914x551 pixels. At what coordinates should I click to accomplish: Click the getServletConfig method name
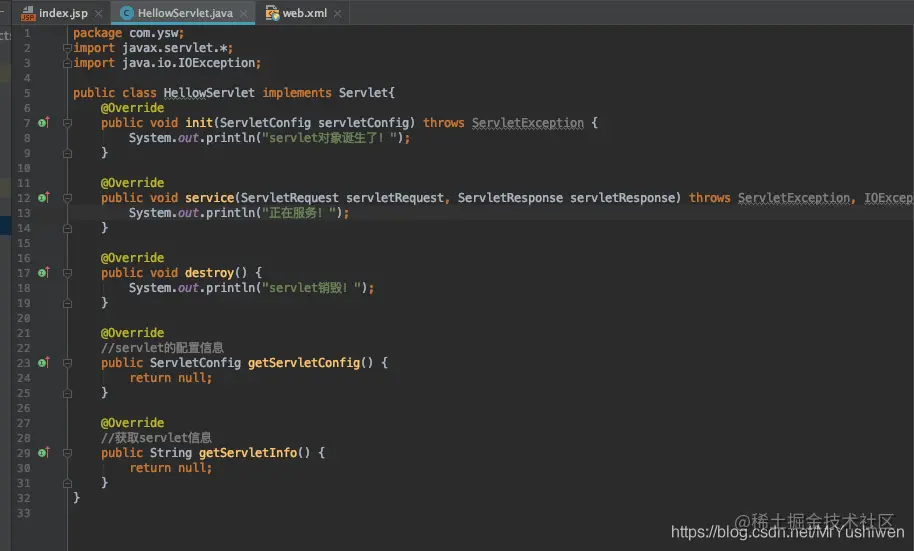point(304,363)
